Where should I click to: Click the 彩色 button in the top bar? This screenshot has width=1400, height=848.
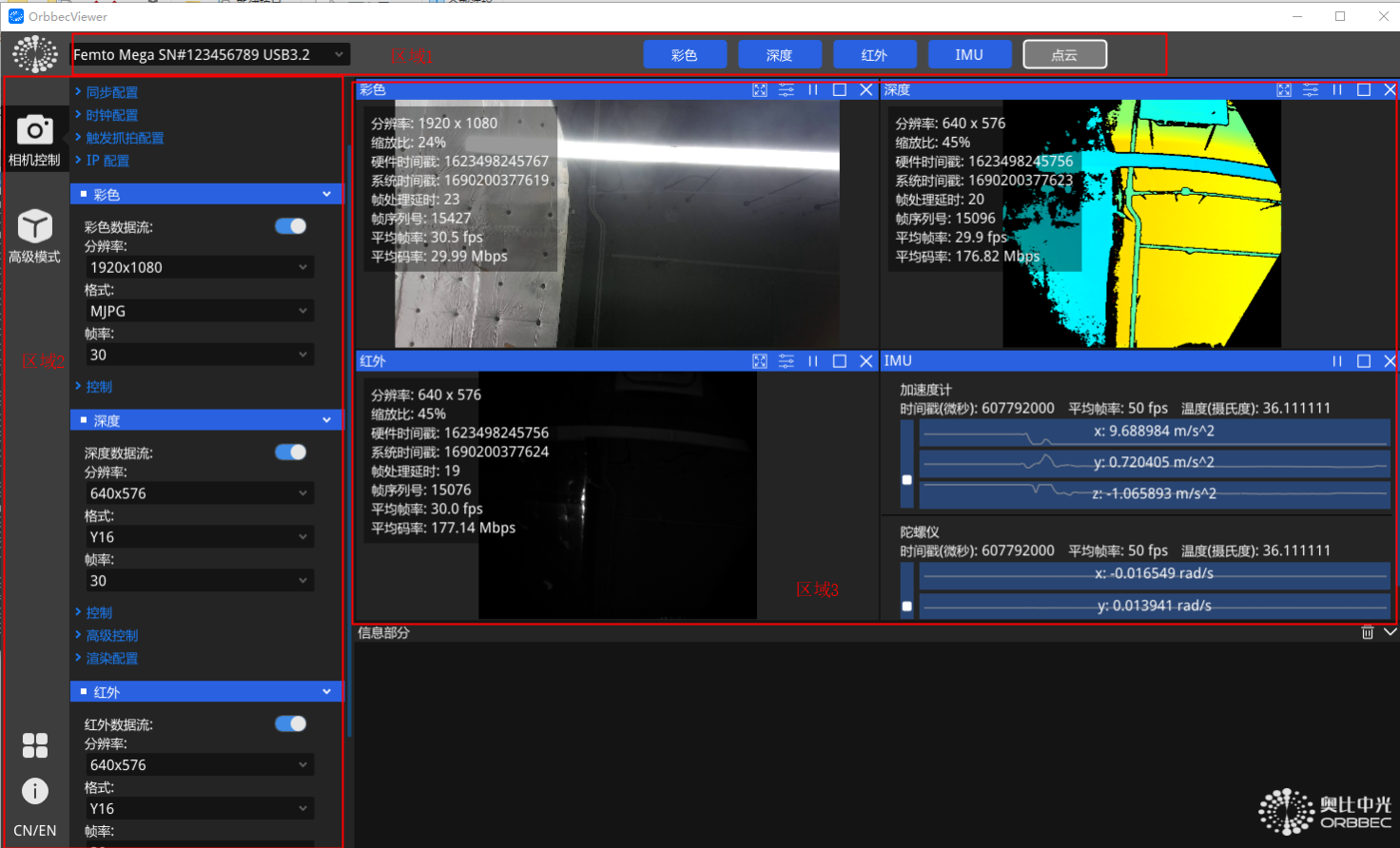click(685, 55)
